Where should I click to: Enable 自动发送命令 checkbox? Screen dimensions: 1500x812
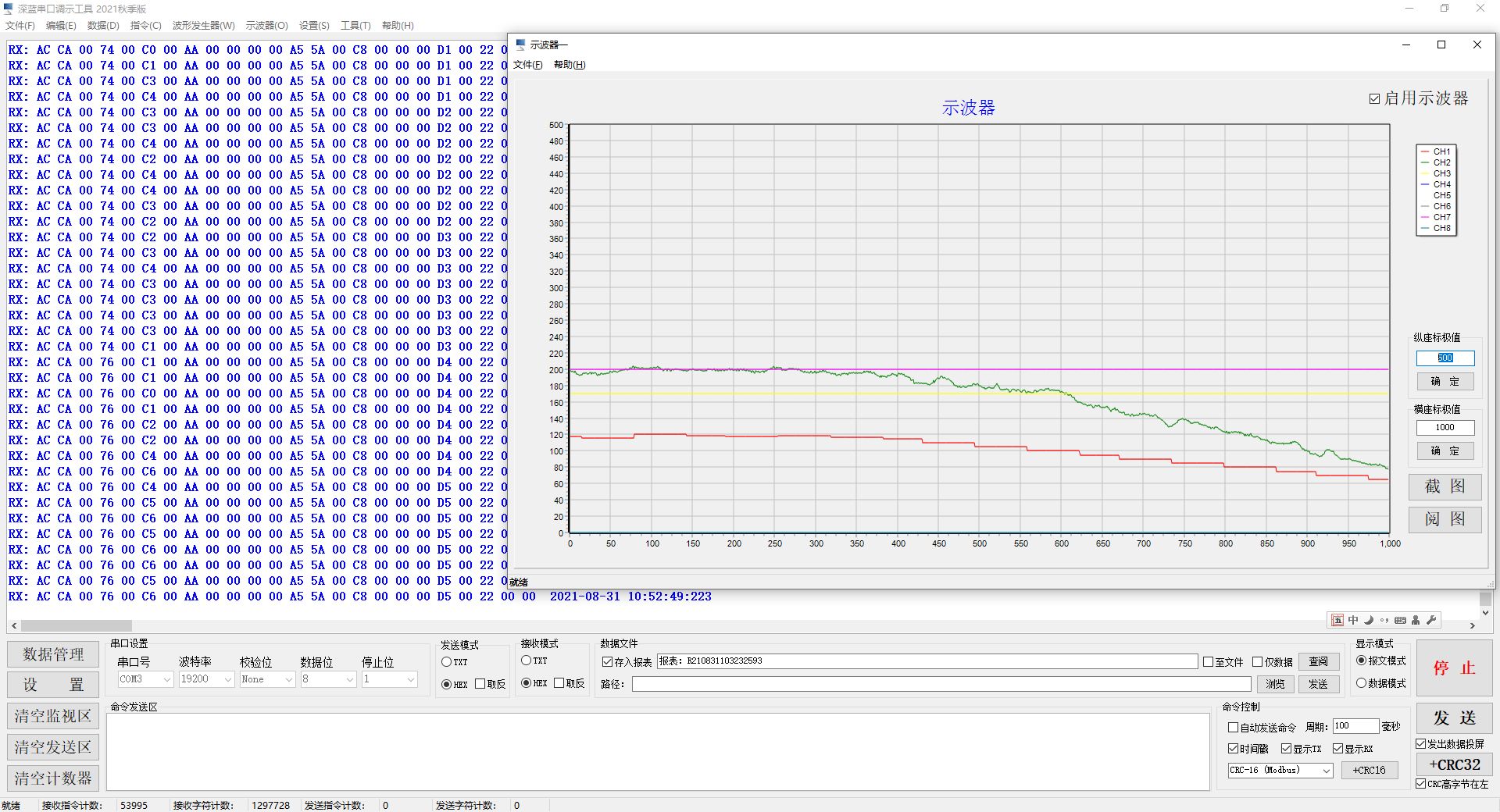[1233, 727]
